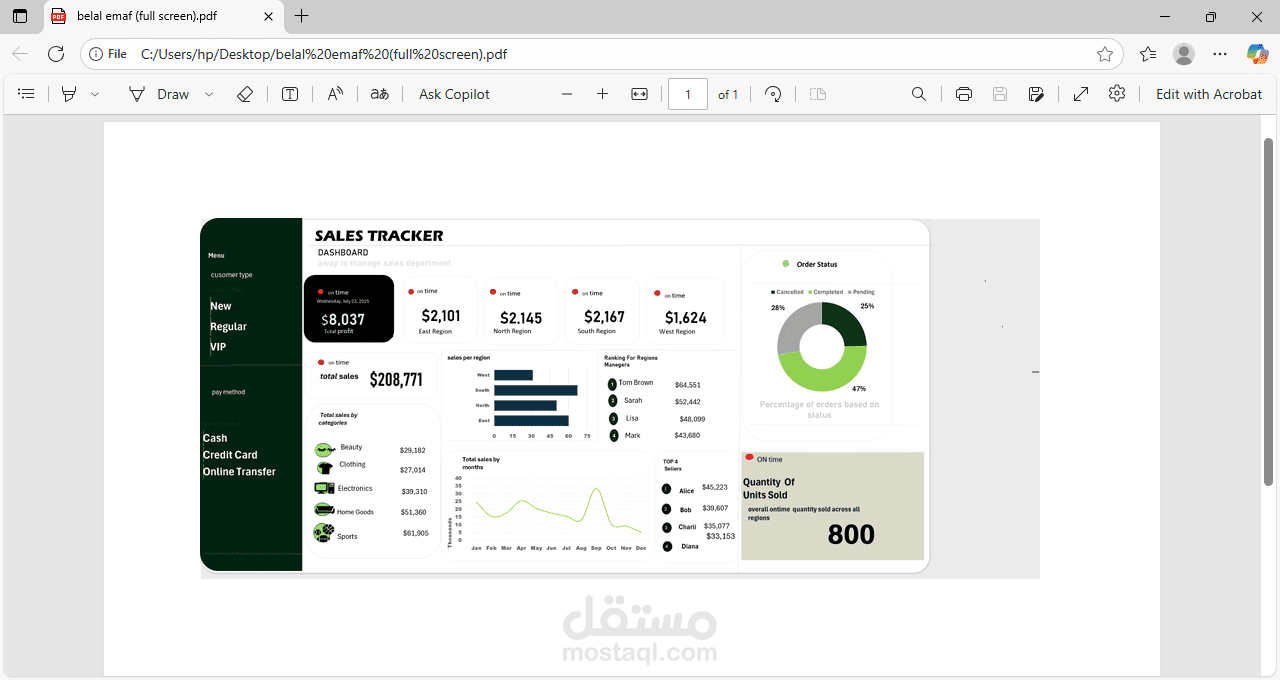Click total sales value $208,771
Screen dimensions: 1280x680
coord(396,380)
